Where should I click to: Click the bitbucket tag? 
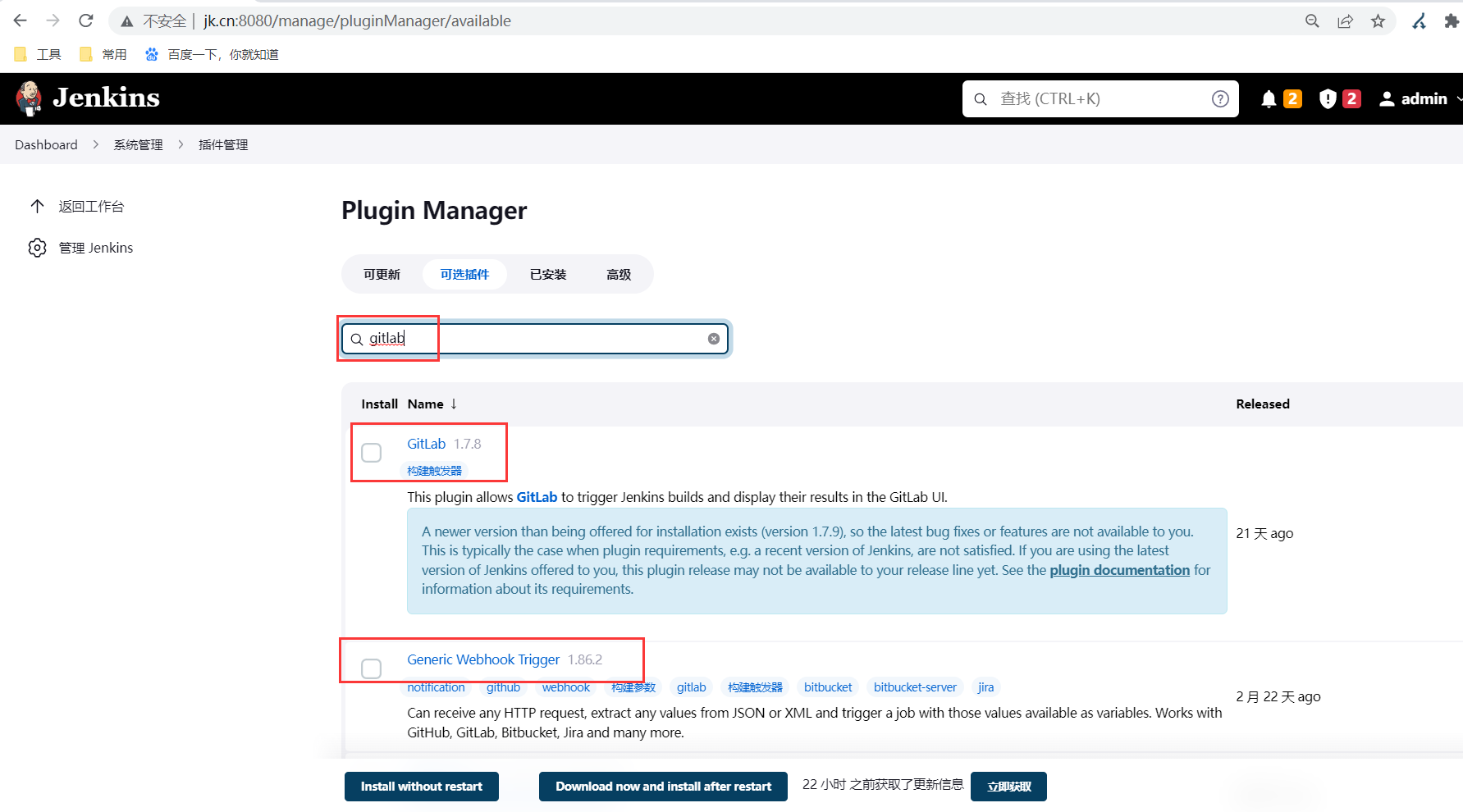(x=828, y=687)
